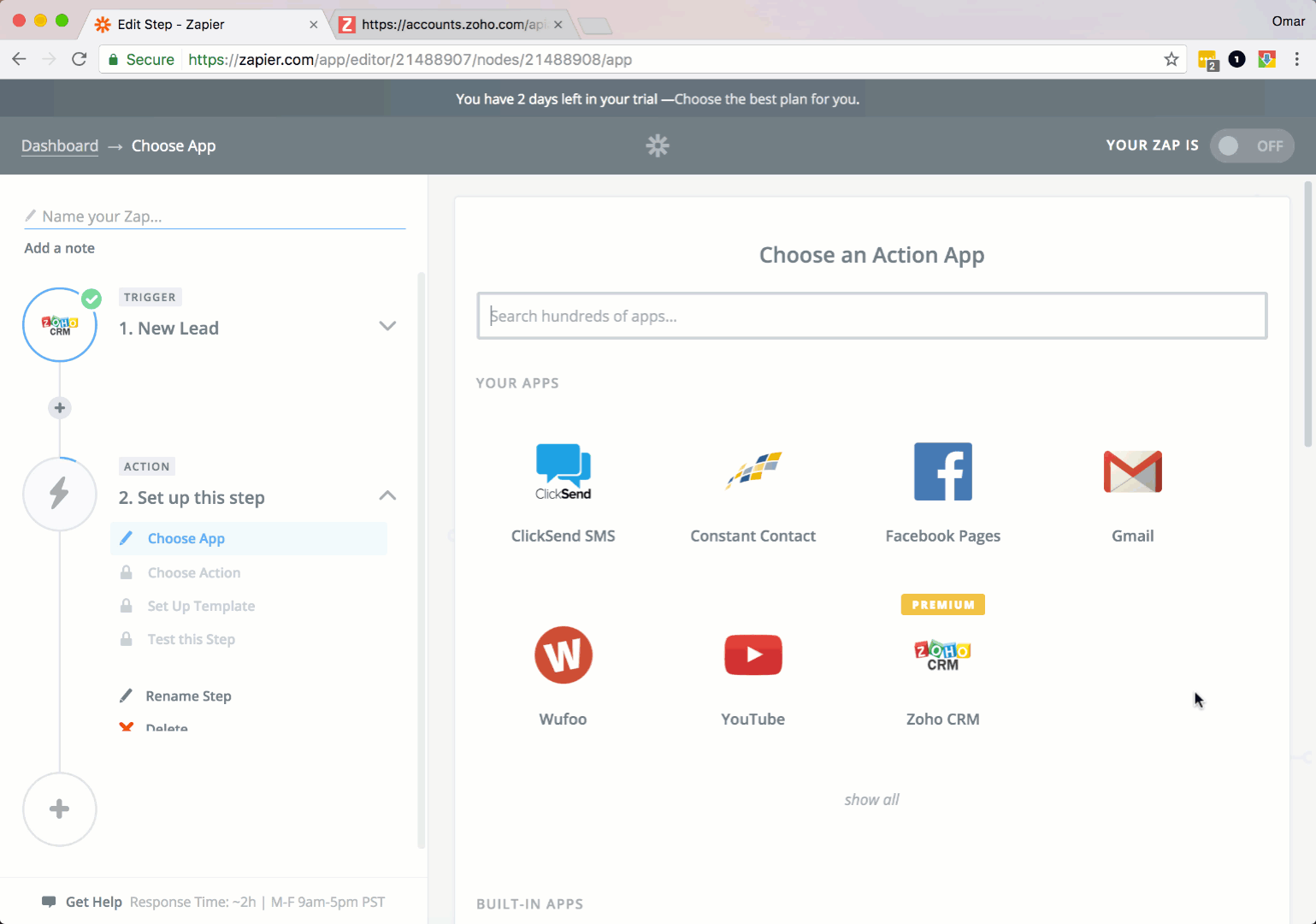Click the Search hundreds of apps field
This screenshot has height=924, width=1316.
tap(872, 316)
